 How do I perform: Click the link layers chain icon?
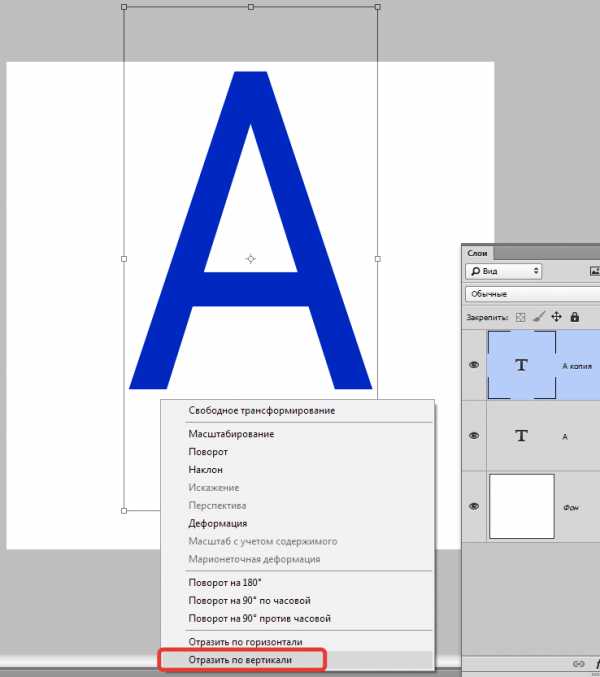[578, 664]
